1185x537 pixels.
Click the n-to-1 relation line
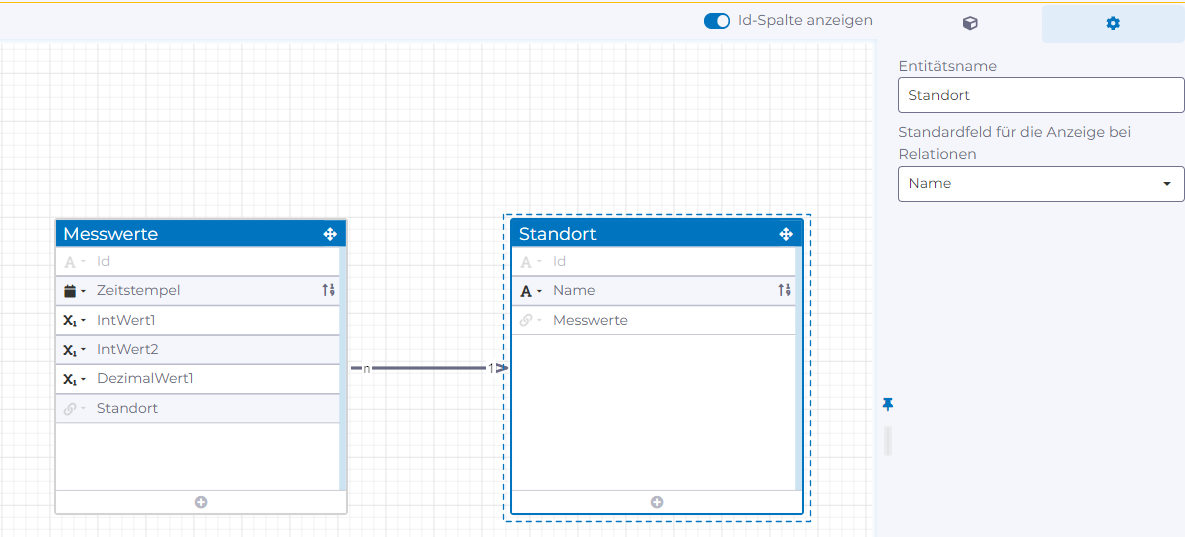click(x=428, y=368)
